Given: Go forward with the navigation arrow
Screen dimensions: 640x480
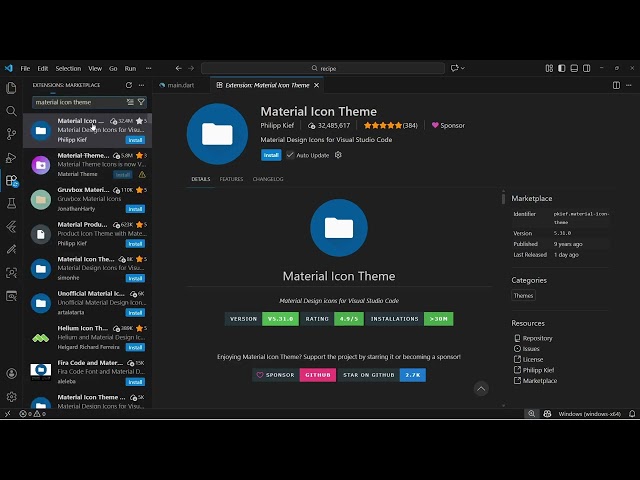Looking at the screenshot, I should pyautogui.click(x=191, y=68).
